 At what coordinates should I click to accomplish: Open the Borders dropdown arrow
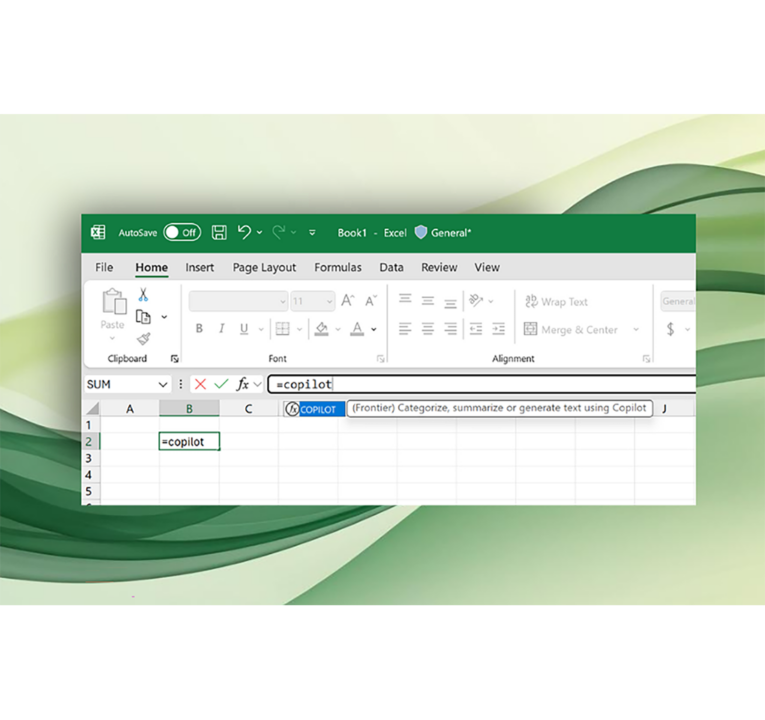pyautogui.click(x=300, y=329)
